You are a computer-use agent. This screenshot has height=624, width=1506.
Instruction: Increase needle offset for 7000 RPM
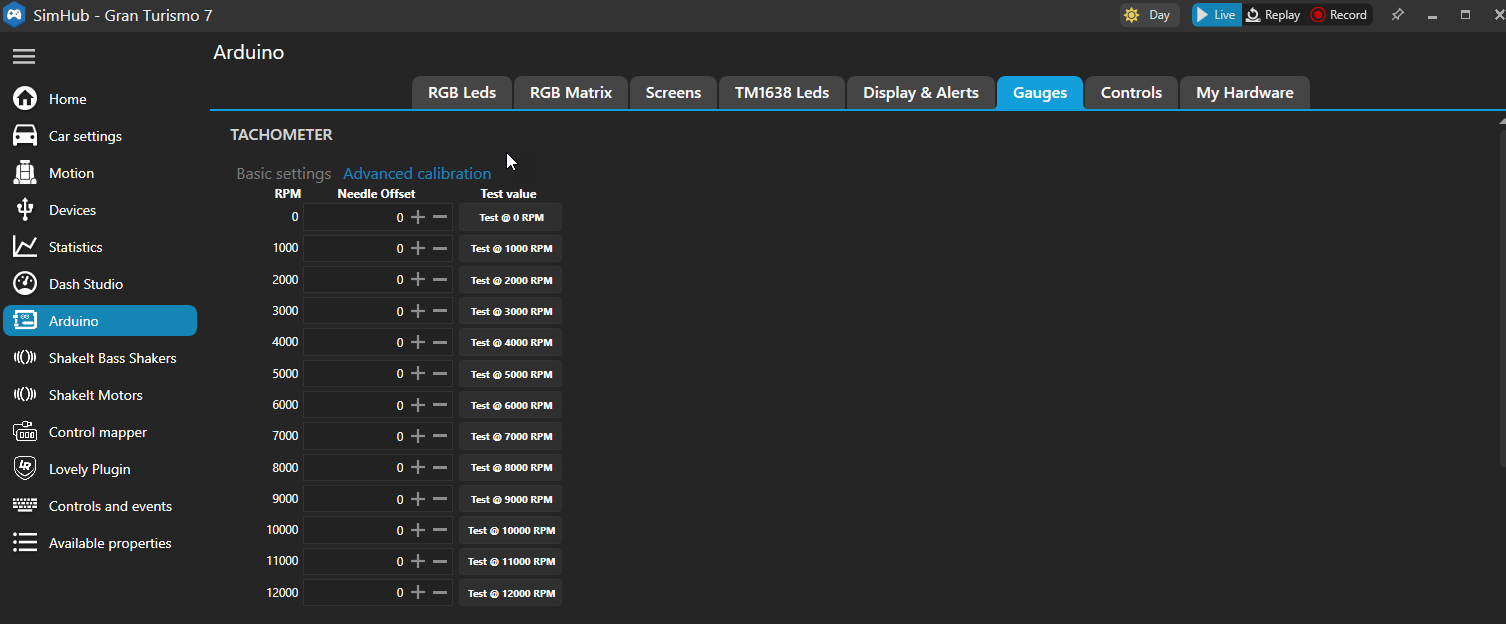click(x=418, y=436)
